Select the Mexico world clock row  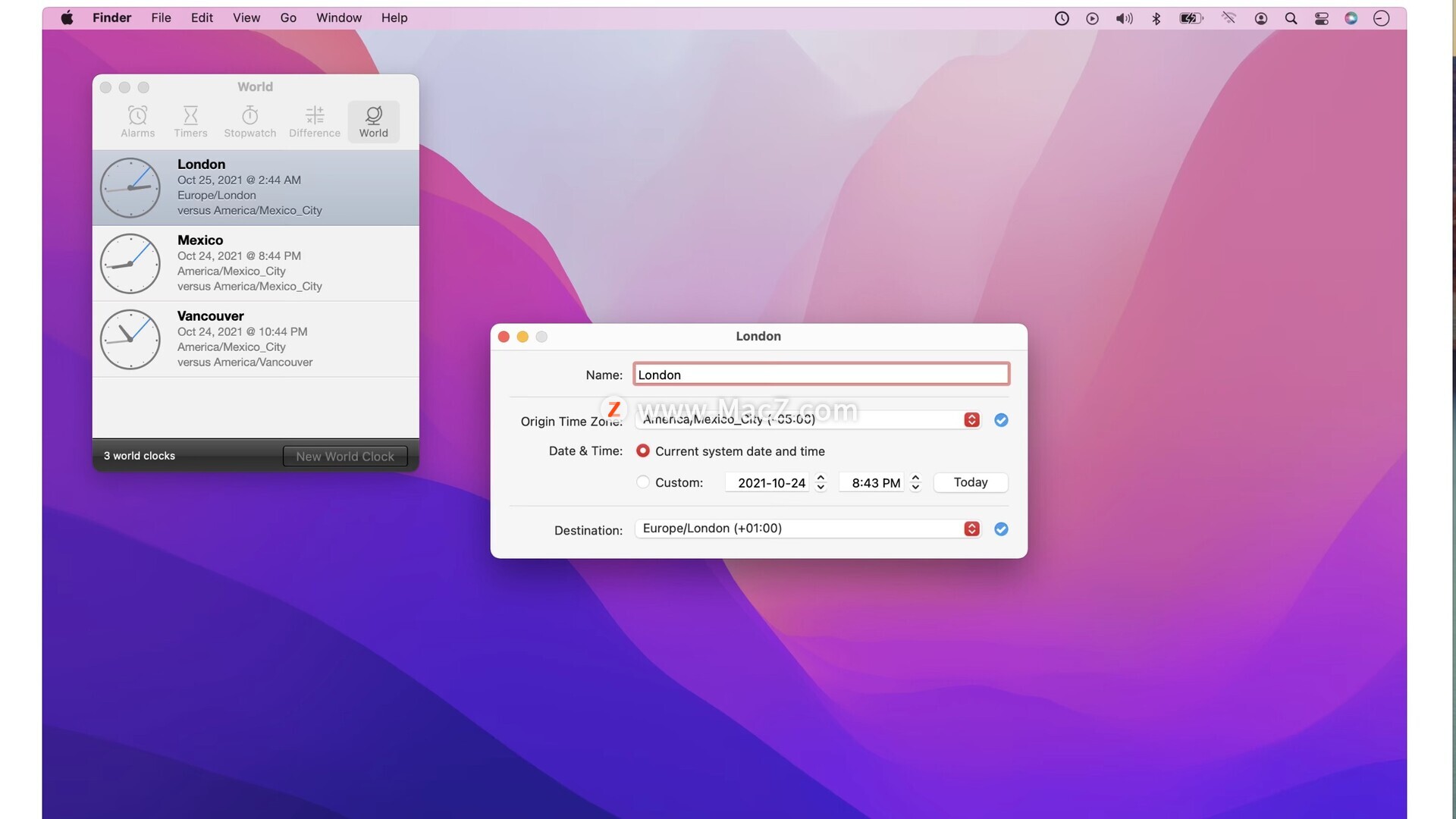256,263
